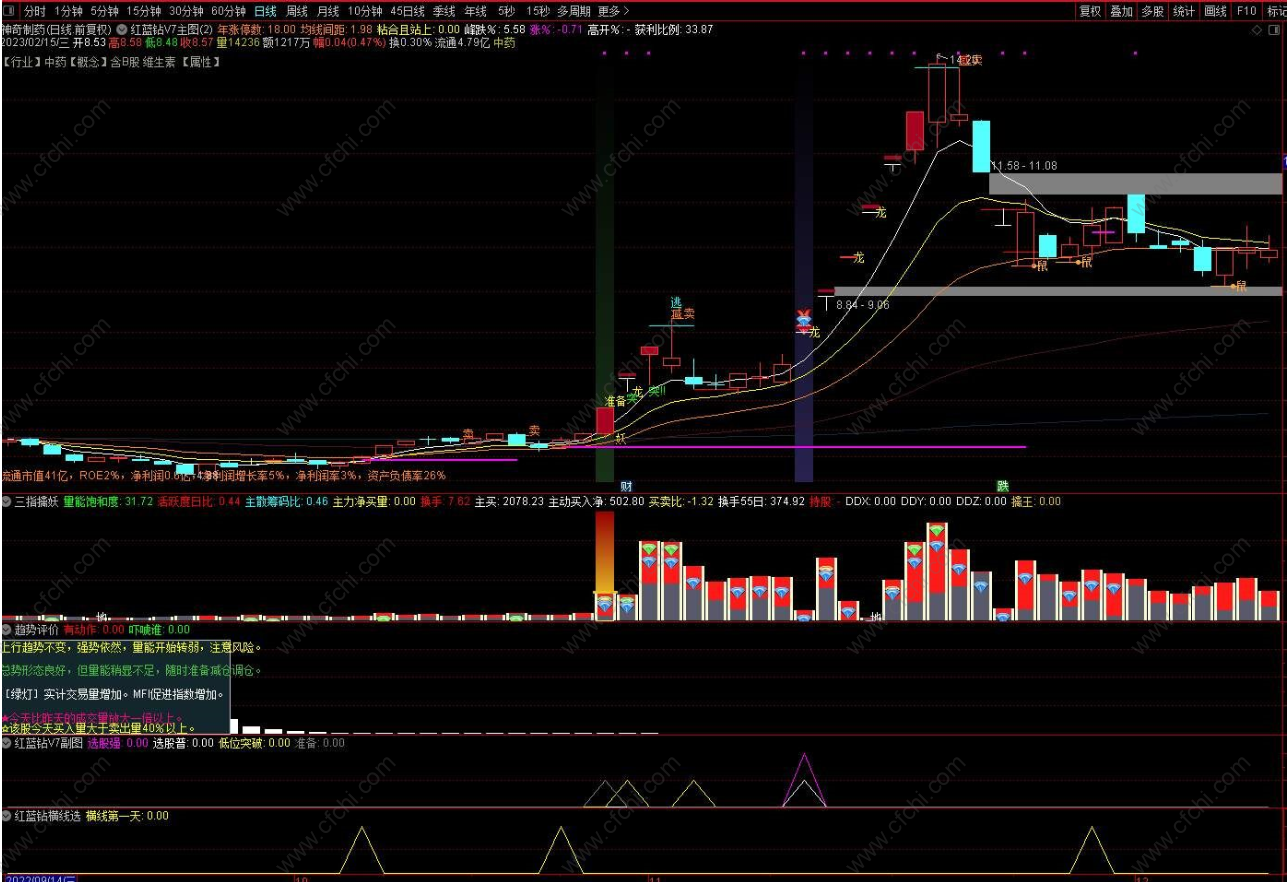Viewport: 1287px width, 882px height.
Task: Select the gray 11.58 - 11.08 price zone
Action: (1135, 184)
